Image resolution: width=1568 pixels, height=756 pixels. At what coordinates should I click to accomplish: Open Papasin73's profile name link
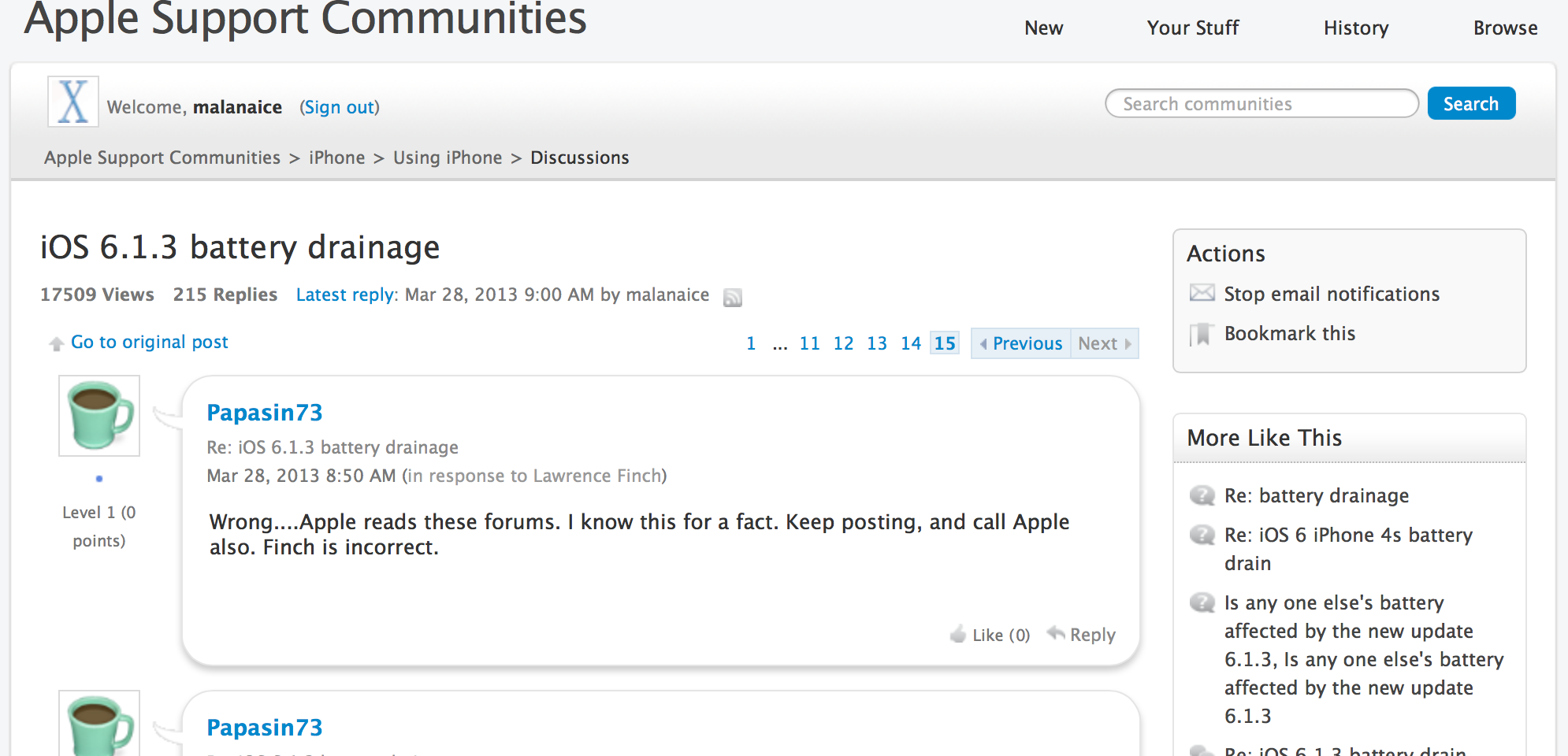click(x=265, y=413)
